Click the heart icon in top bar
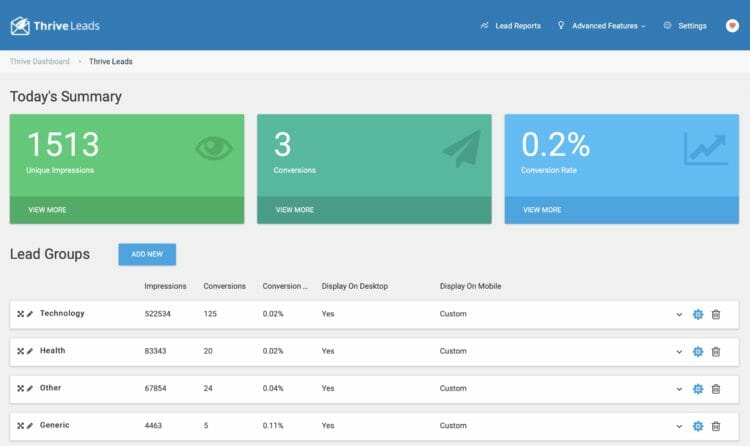This screenshot has height=446, width=750. pos(732,26)
